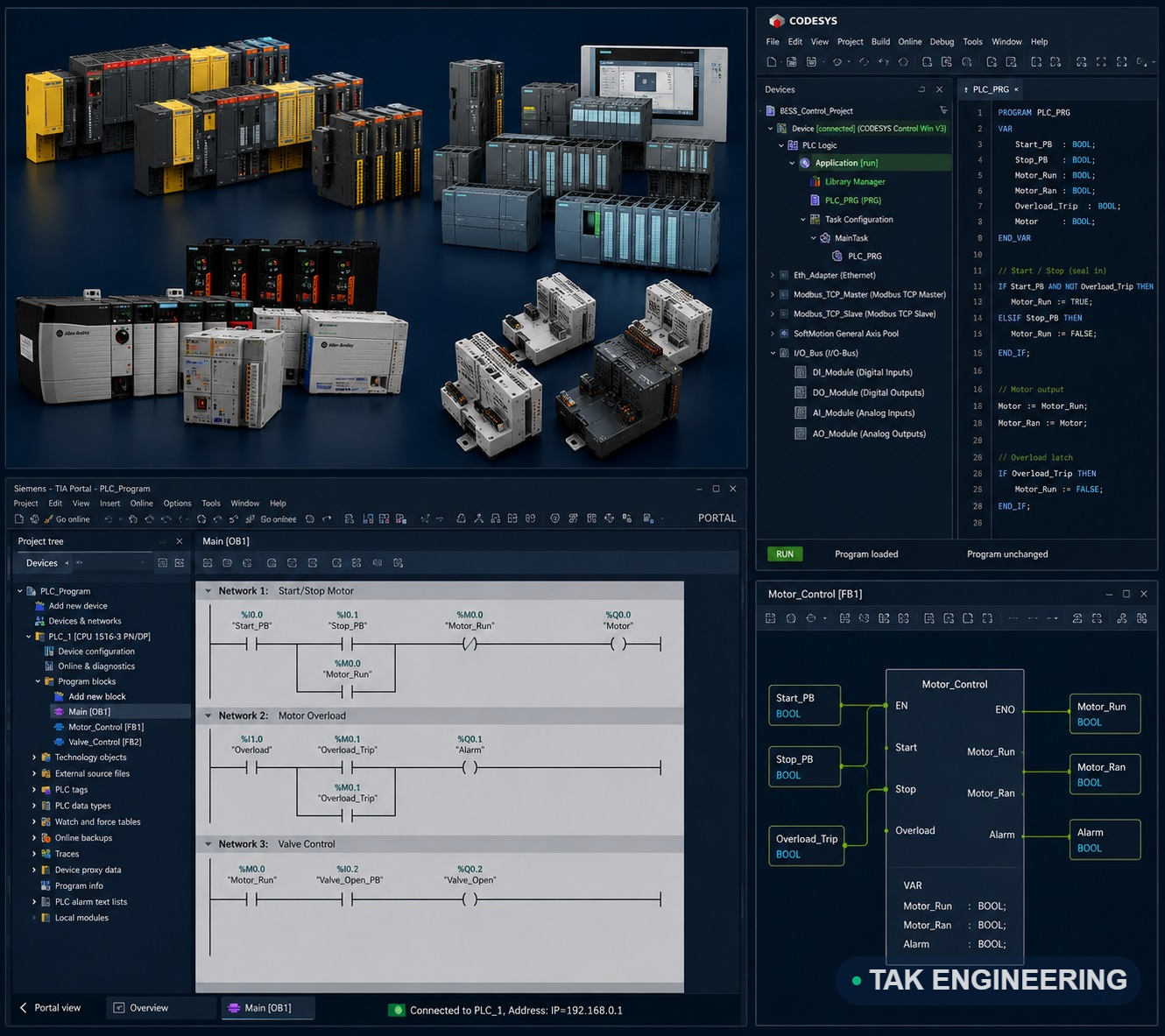Screen dimensions: 1165x1036
Task: Select SoftMotion General Axis Pool
Action: [846, 334]
